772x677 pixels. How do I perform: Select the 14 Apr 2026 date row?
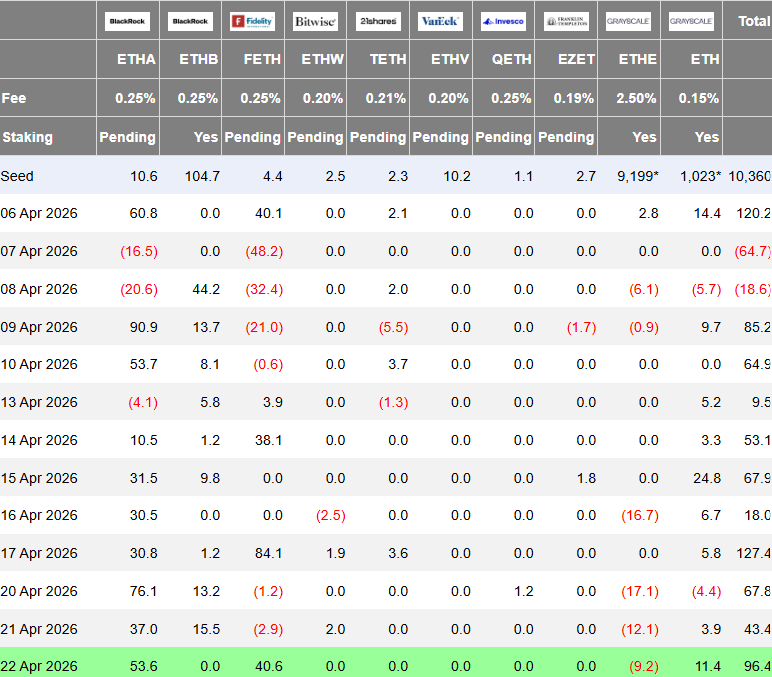[x=386, y=440]
